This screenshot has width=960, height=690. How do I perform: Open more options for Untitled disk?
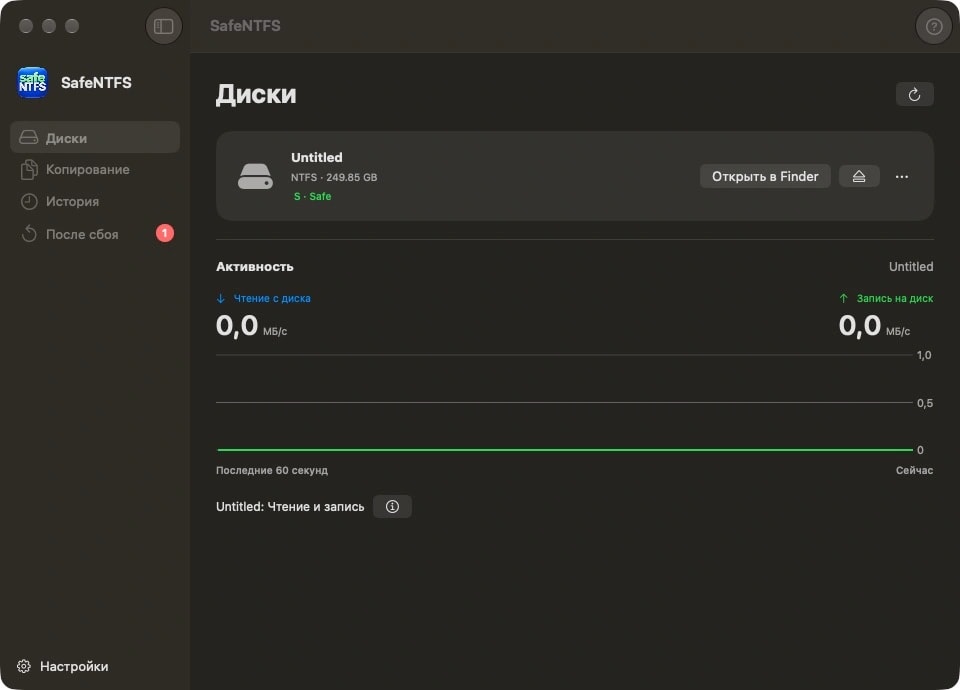point(901,176)
